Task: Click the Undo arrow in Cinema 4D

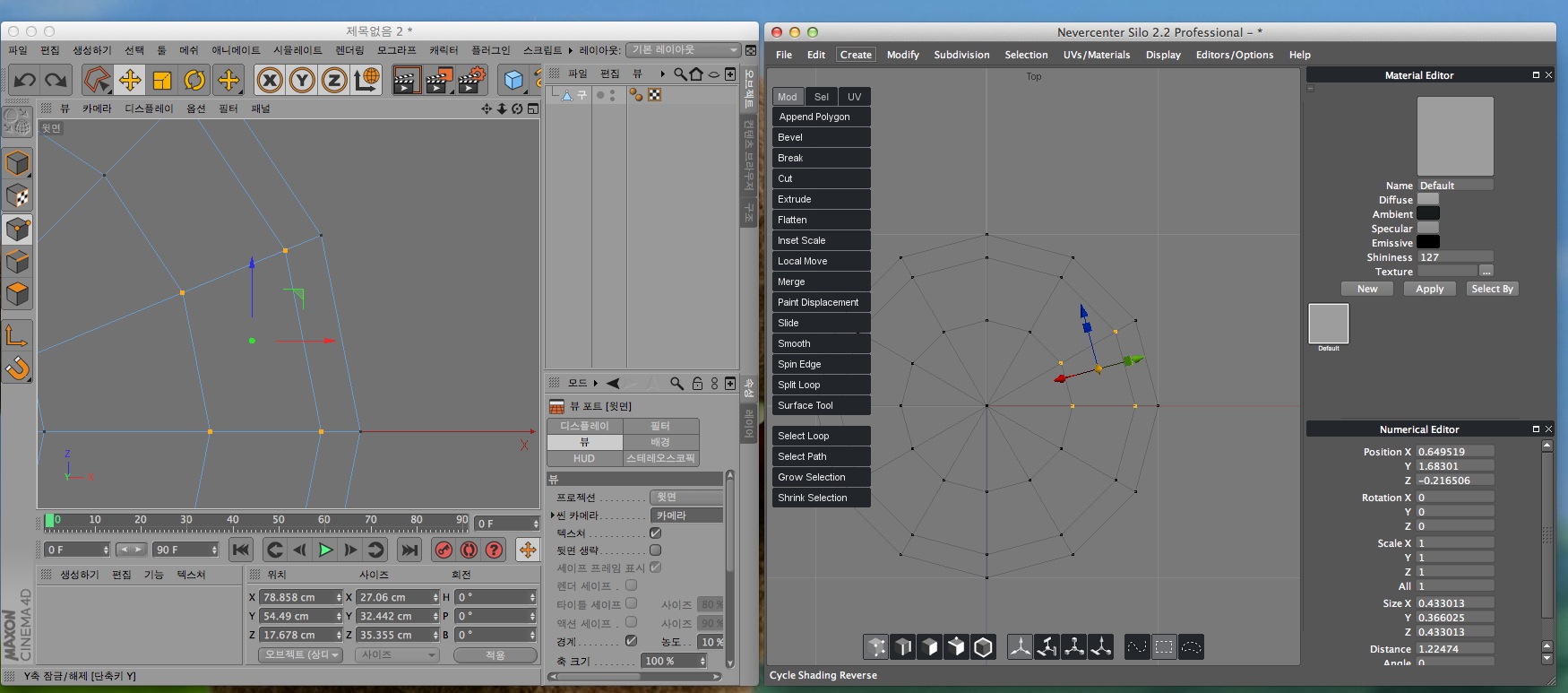Action: [x=24, y=81]
